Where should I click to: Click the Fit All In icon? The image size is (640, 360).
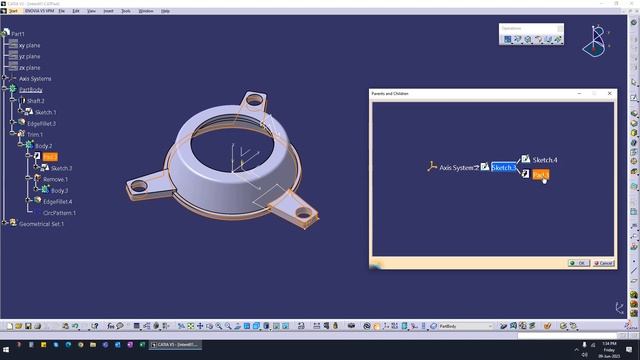191,326
